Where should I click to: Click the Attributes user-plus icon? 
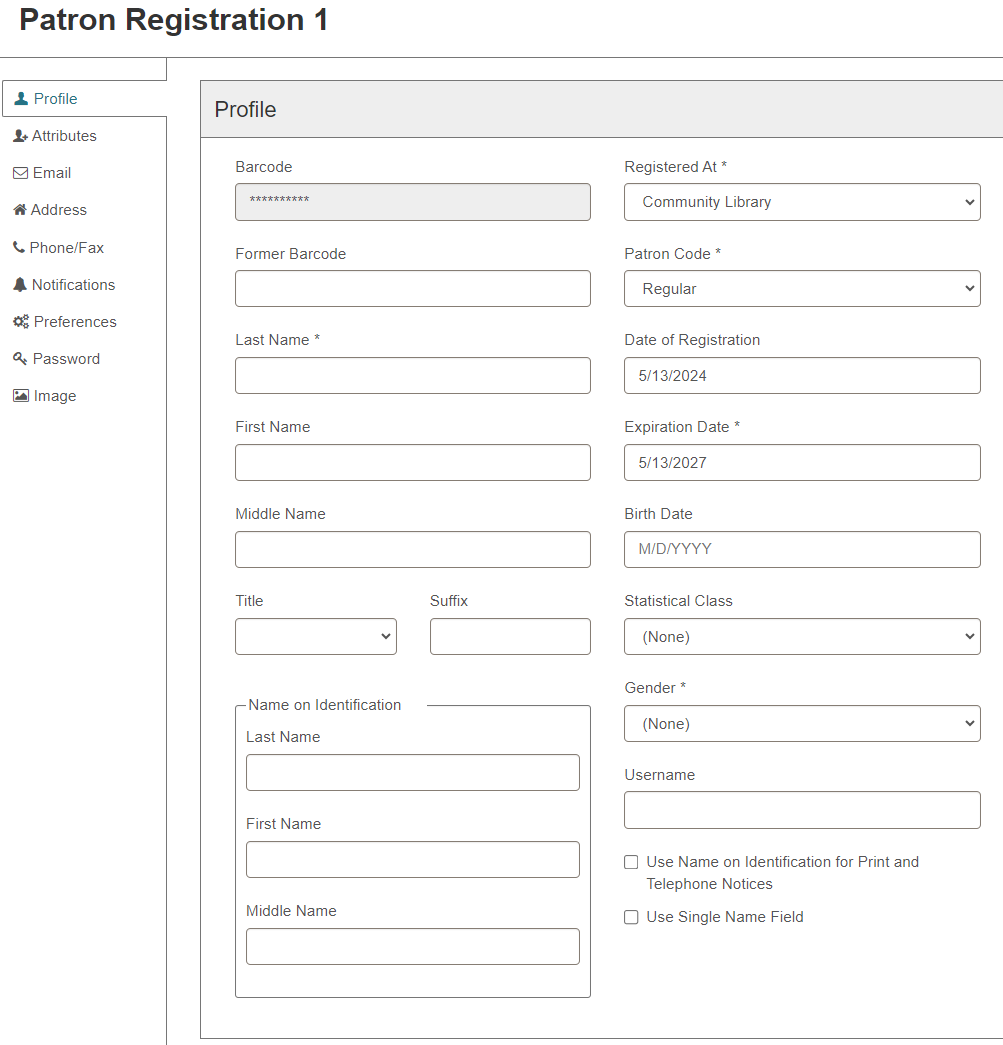(21, 136)
